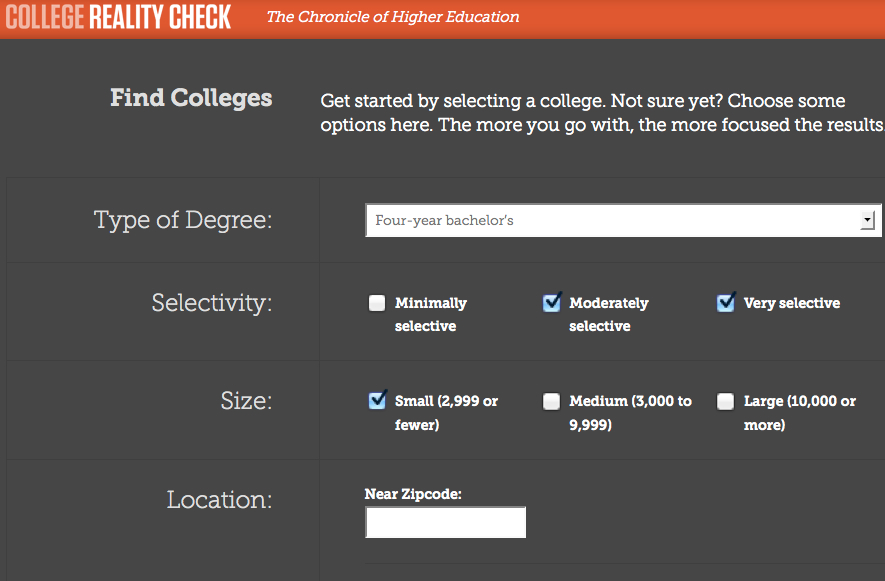This screenshot has width=885, height=581.
Task: Click the Small (2,999 or fewer) label
Action: [x=446, y=413]
